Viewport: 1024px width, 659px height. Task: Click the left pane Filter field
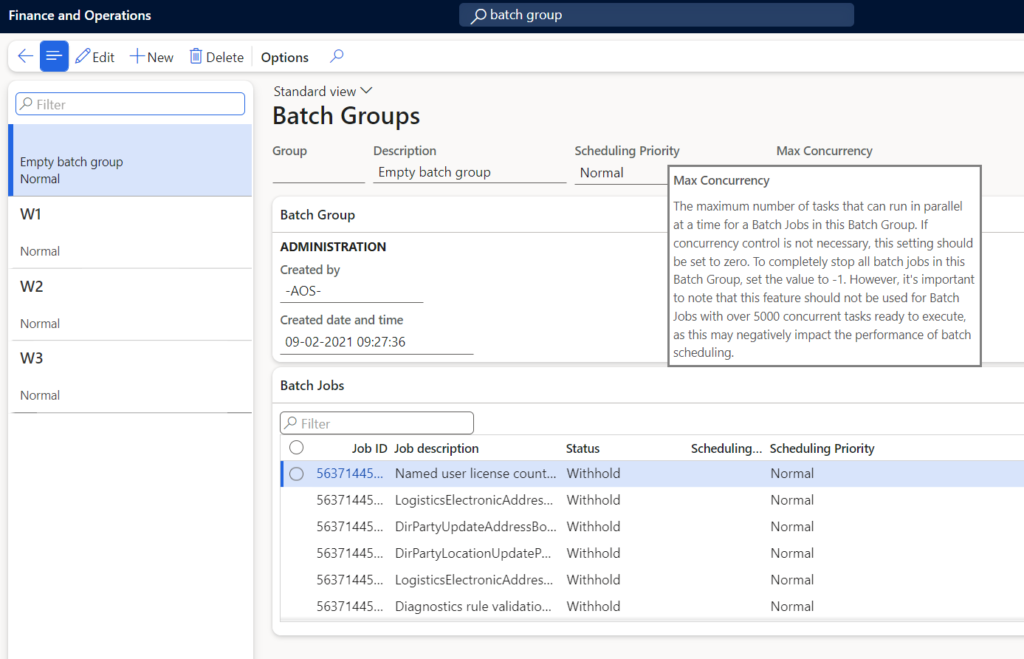point(130,104)
